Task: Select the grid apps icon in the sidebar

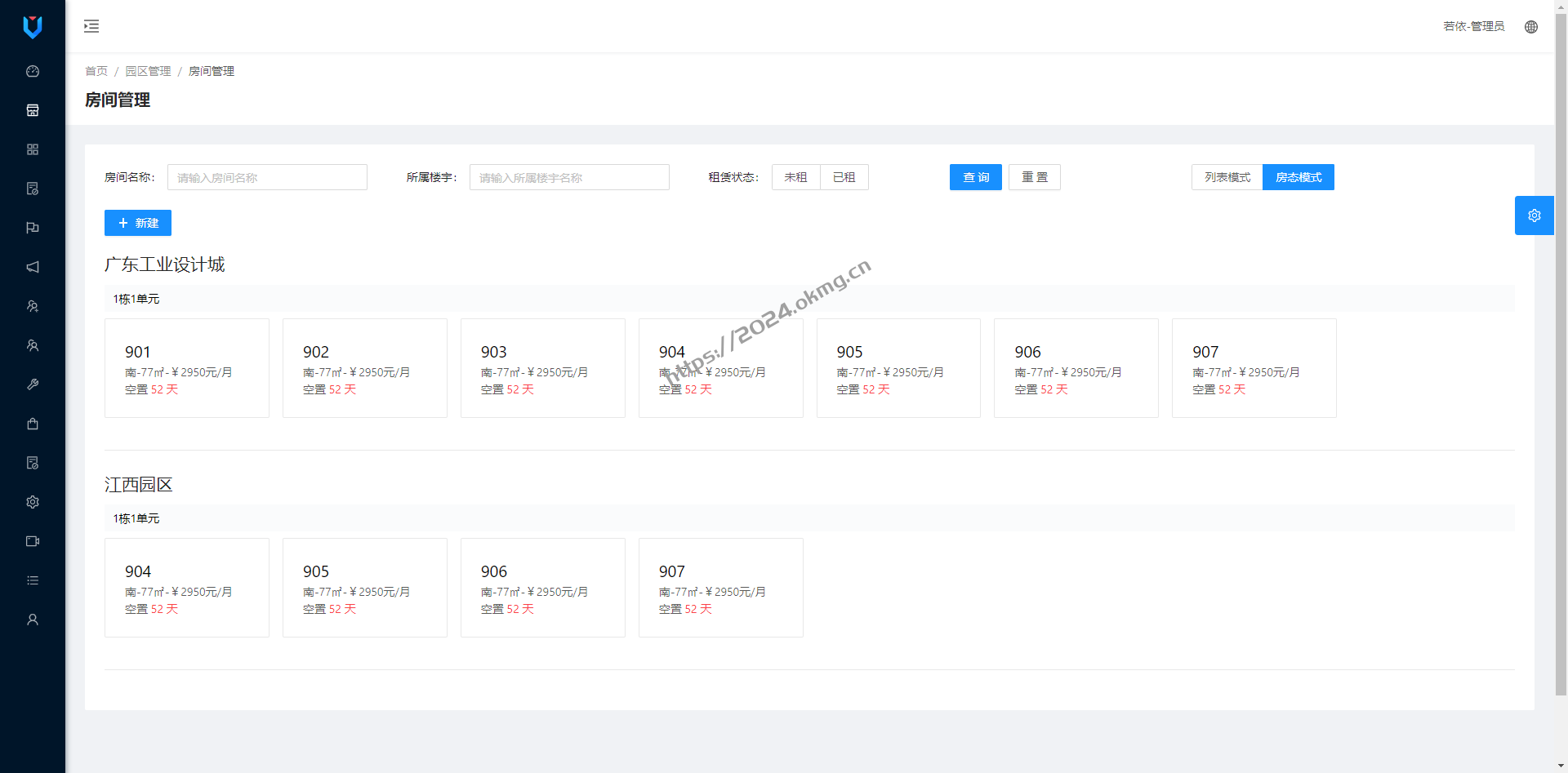Action: [x=33, y=149]
